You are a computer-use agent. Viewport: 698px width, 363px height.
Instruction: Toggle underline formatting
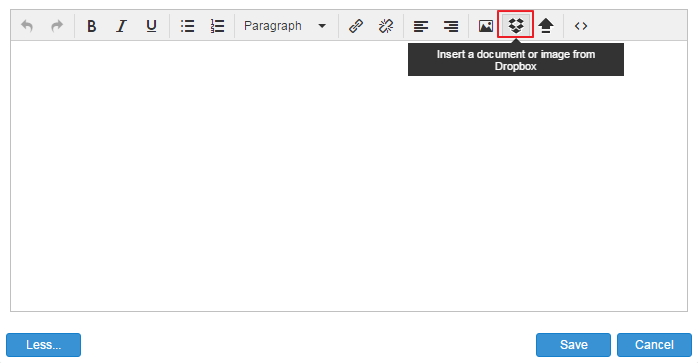151,26
